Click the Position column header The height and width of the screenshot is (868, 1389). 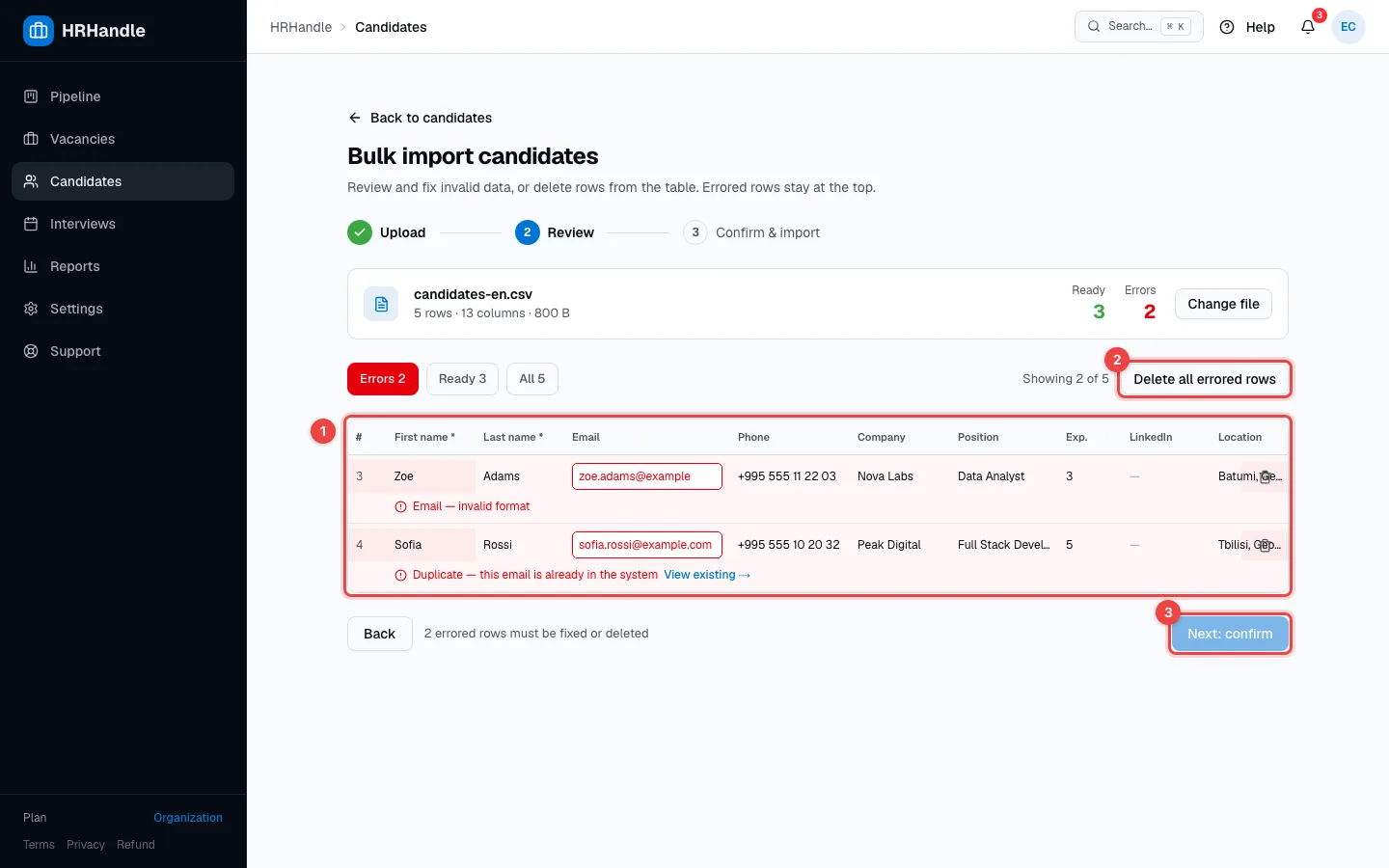click(978, 437)
